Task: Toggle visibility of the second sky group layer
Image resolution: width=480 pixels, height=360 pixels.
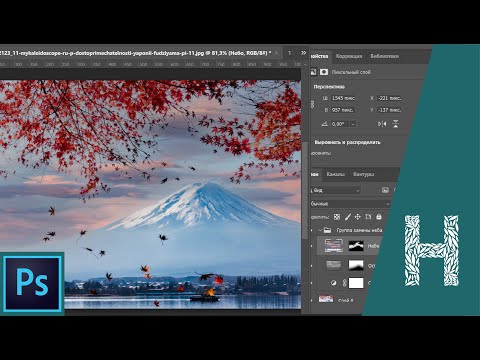Action: (x=312, y=265)
